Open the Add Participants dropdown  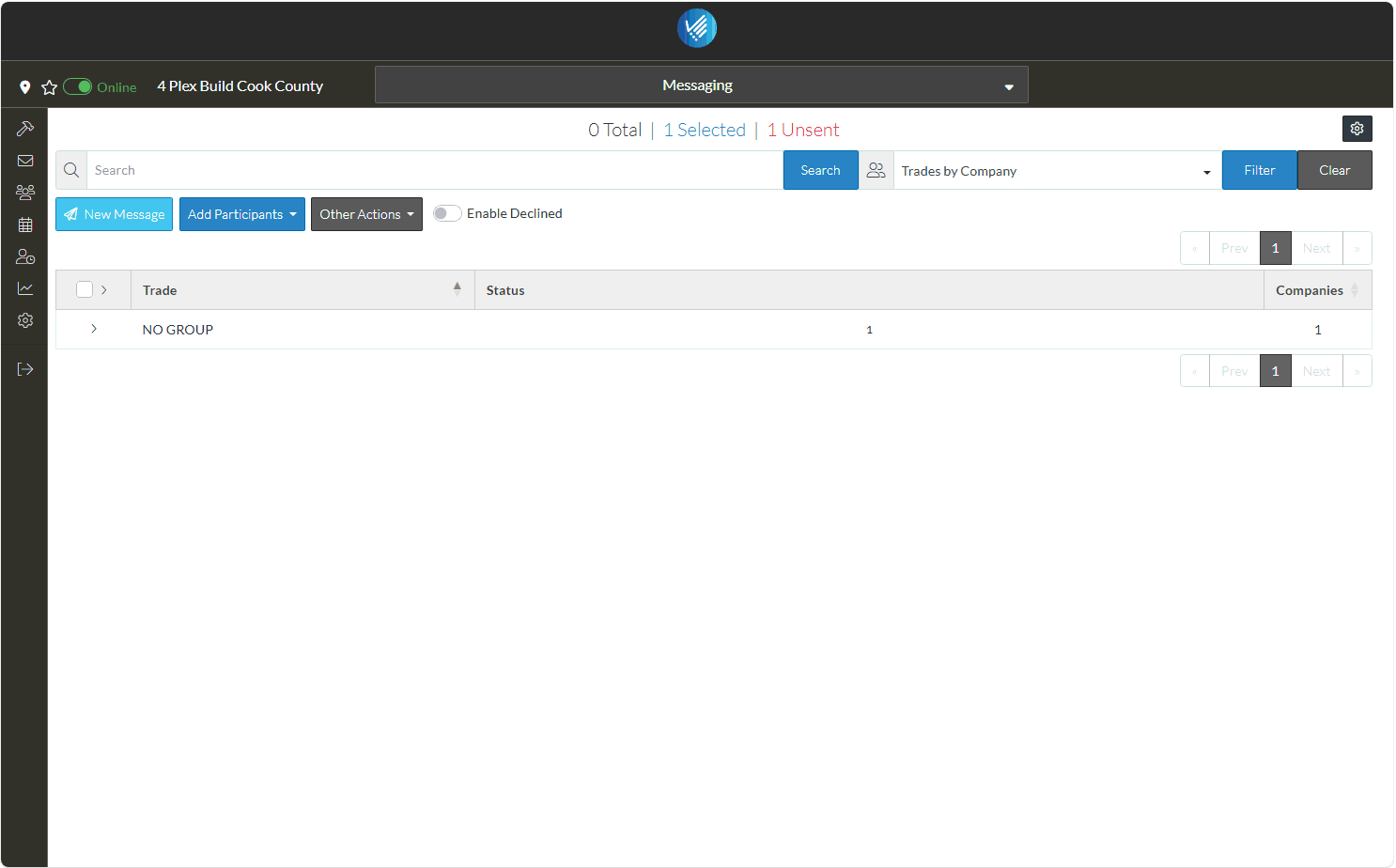(x=242, y=214)
